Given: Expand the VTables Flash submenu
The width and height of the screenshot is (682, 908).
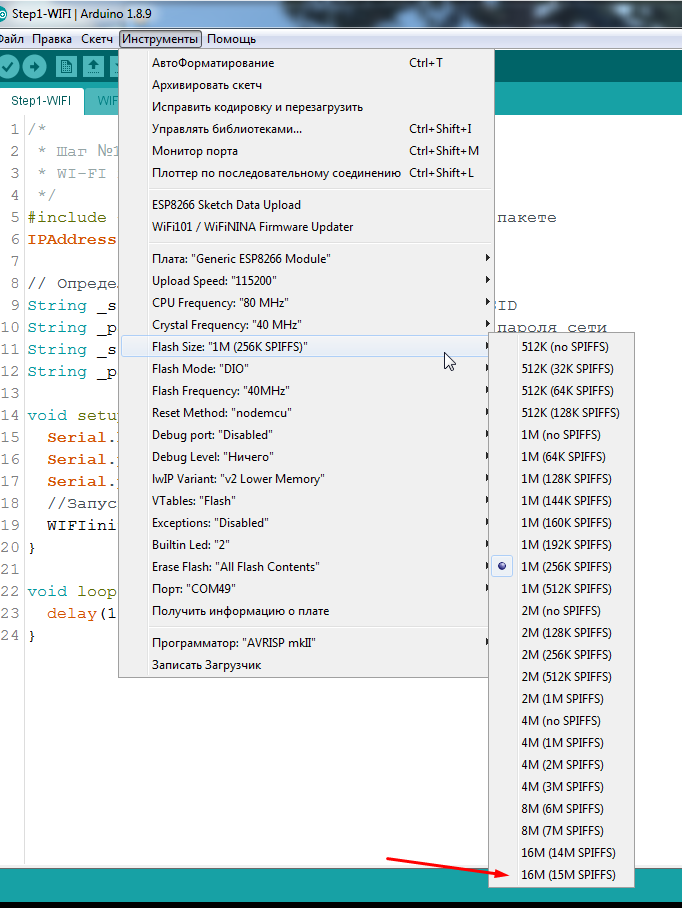Looking at the screenshot, I should [307, 501].
